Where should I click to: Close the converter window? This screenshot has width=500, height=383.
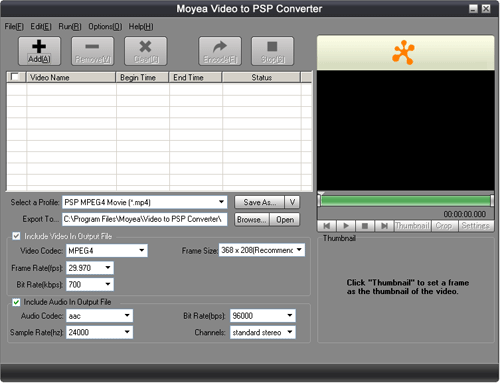coord(486,9)
